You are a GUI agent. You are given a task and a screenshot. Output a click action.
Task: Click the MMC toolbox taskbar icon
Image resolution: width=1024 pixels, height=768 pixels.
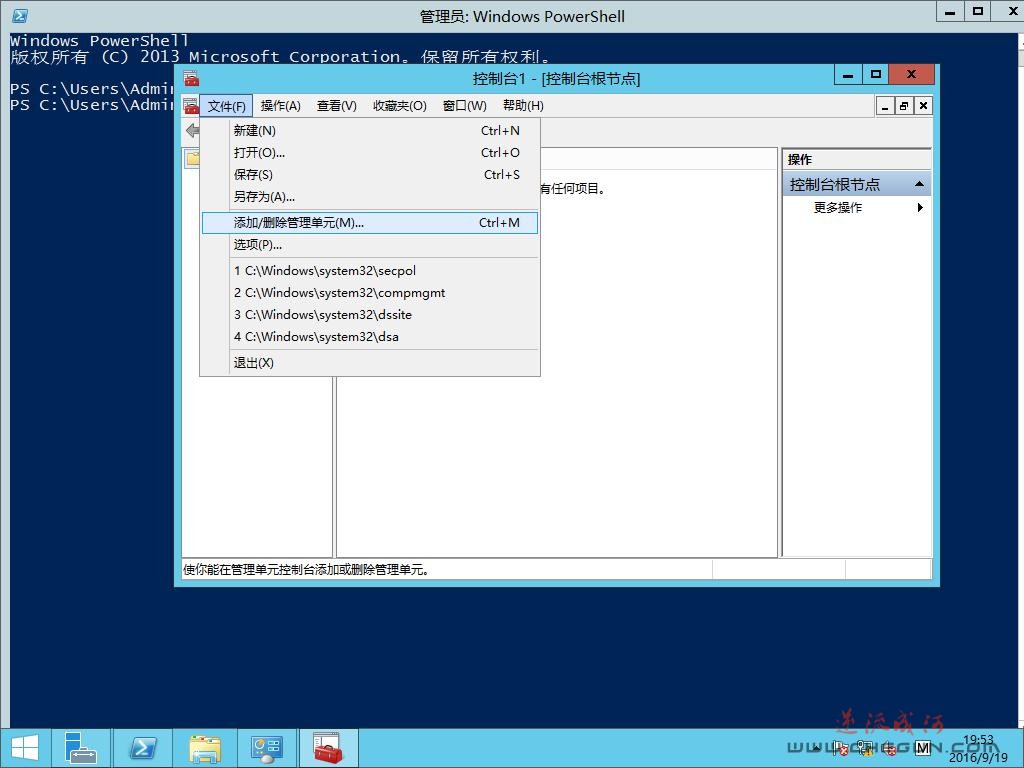click(328, 748)
